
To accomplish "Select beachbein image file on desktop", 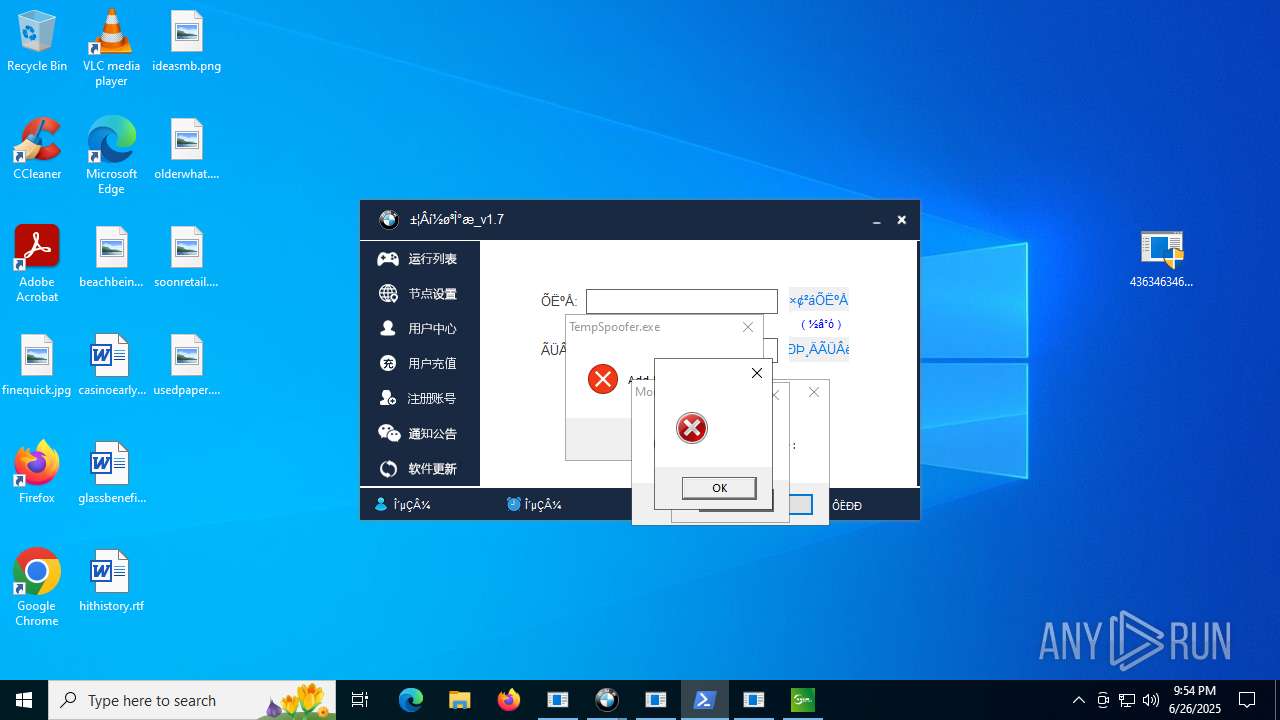I will [111, 258].
